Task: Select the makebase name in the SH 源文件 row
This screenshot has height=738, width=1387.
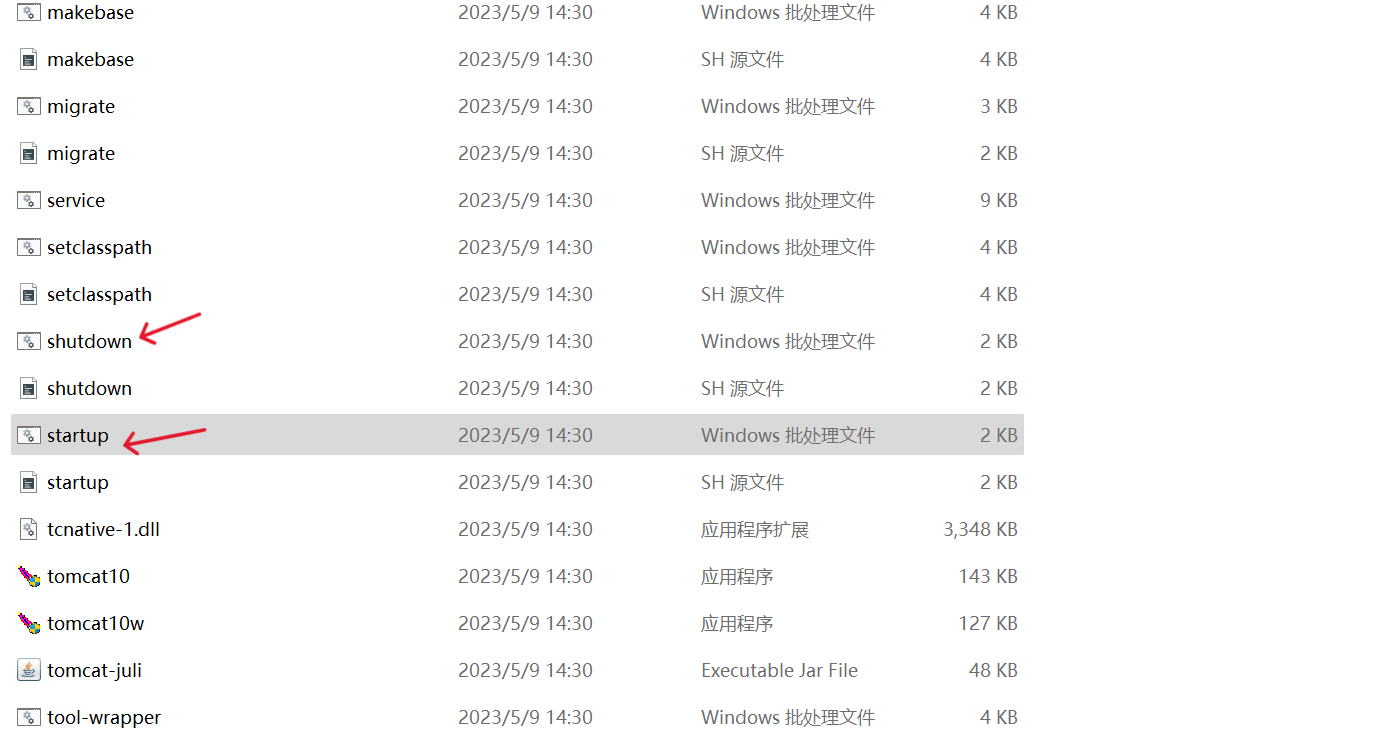Action: pos(90,60)
